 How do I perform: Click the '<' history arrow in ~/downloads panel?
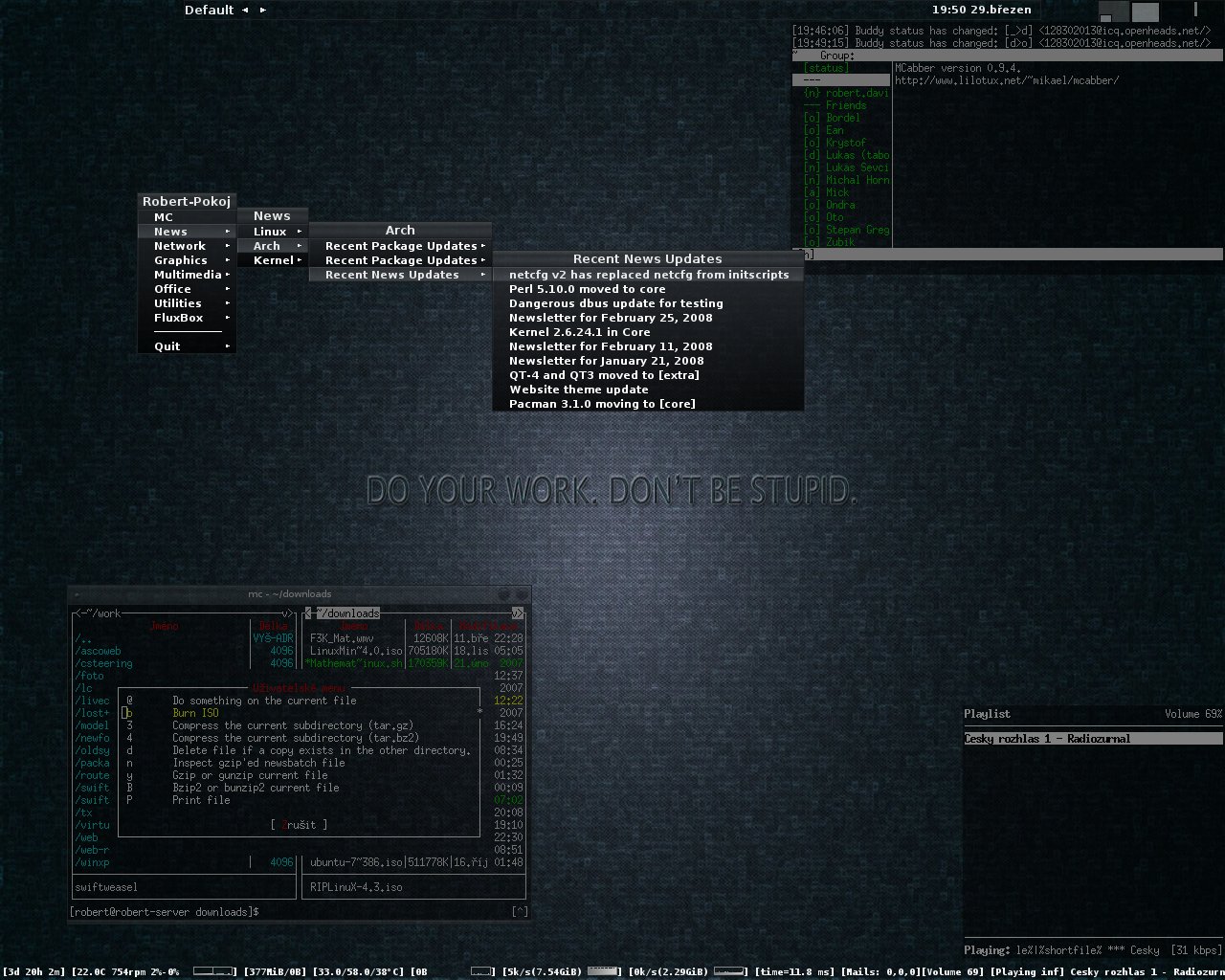coord(308,613)
